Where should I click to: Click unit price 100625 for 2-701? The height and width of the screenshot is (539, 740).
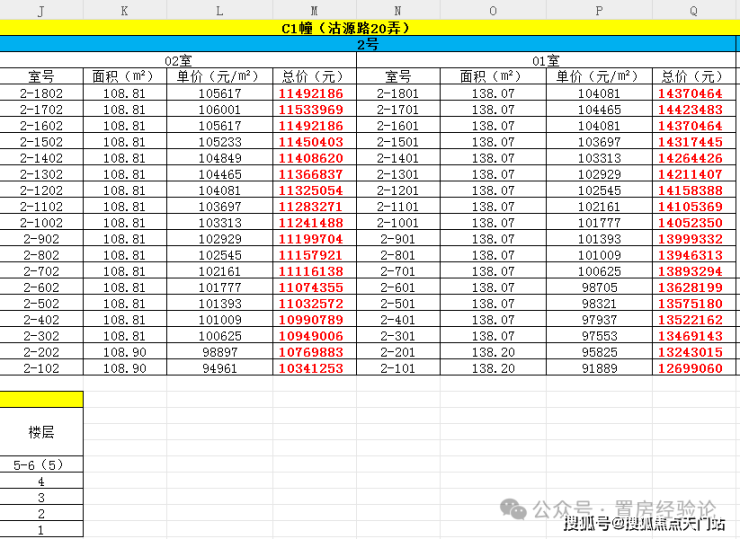[x=599, y=271]
